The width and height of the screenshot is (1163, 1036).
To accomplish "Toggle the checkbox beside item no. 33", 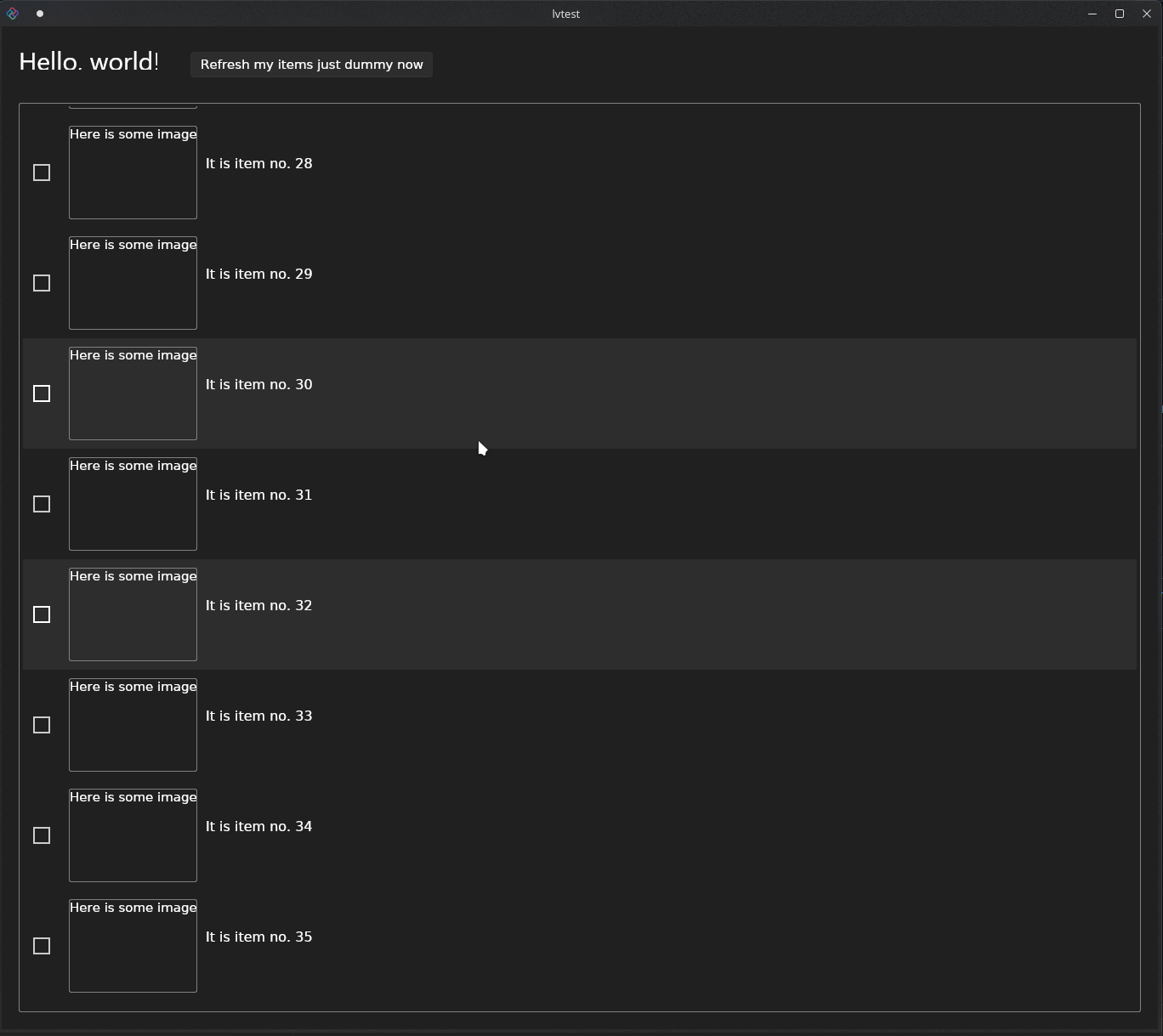I will click(x=41, y=725).
